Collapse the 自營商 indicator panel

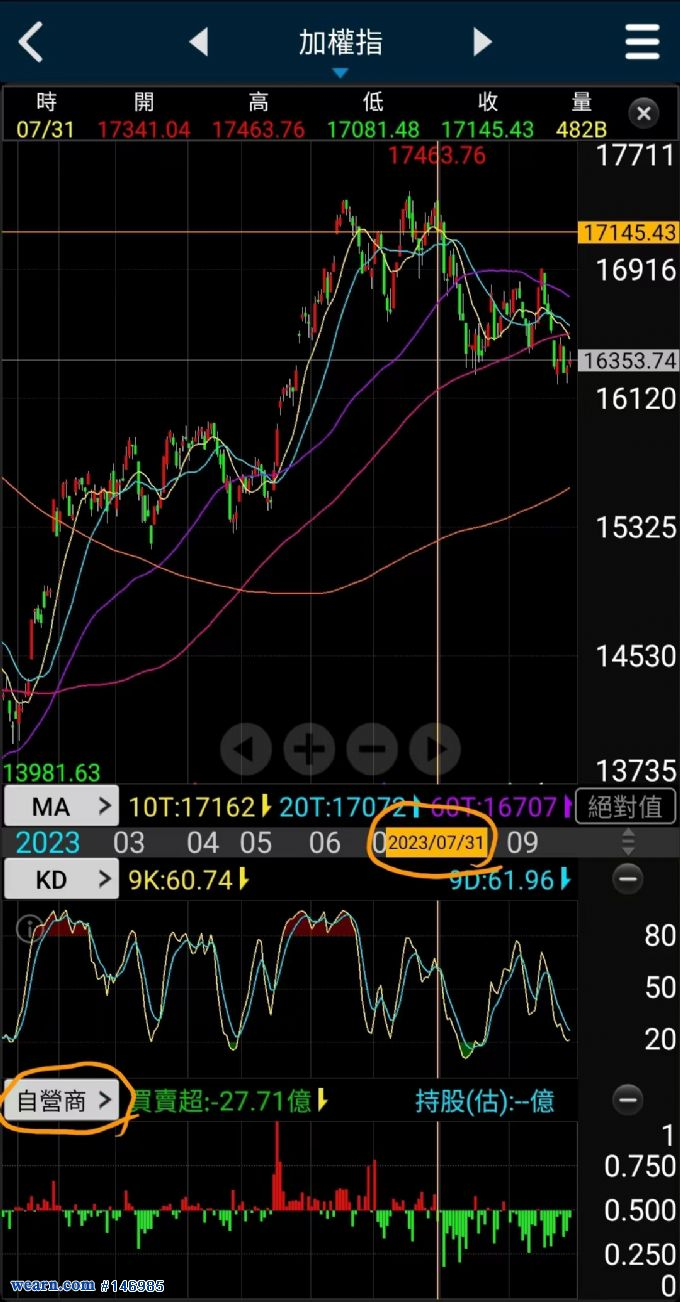[x=628, y=1100]
